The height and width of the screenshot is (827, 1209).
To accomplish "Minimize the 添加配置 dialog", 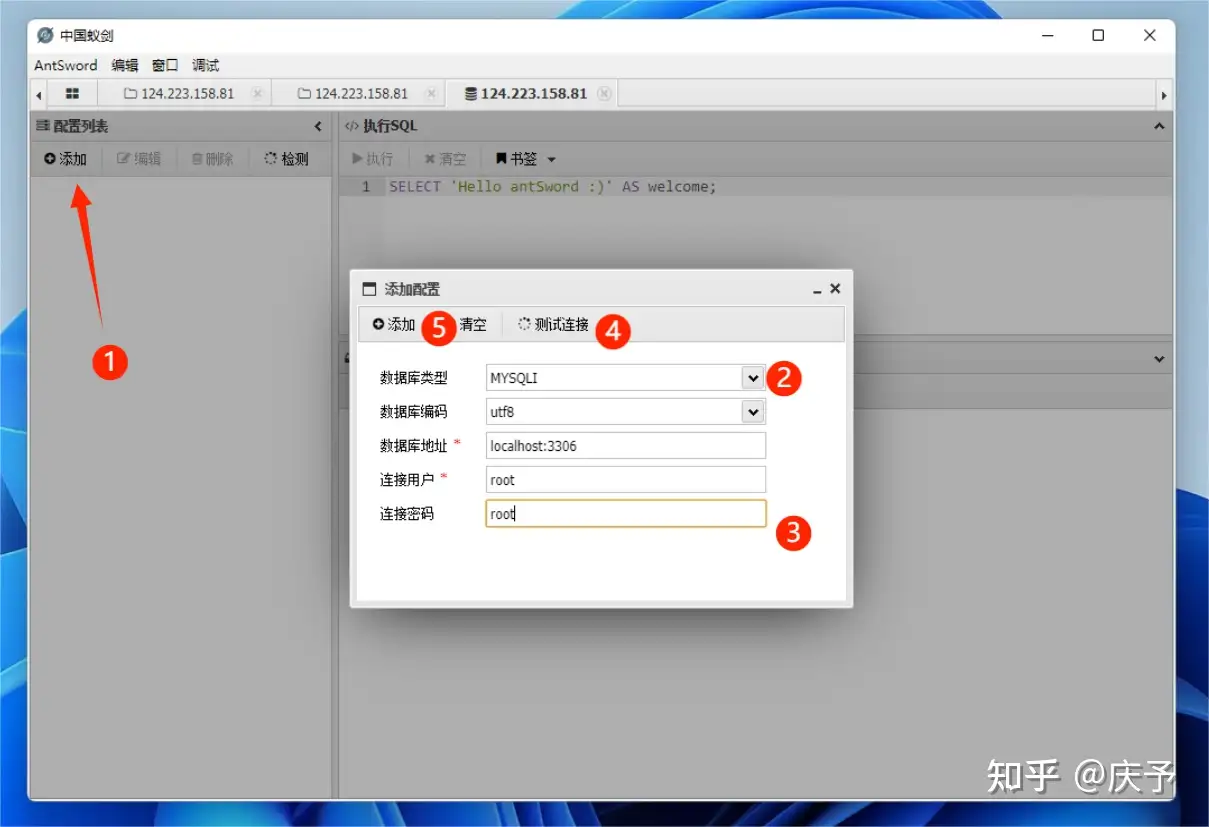I will coord(817,290).
